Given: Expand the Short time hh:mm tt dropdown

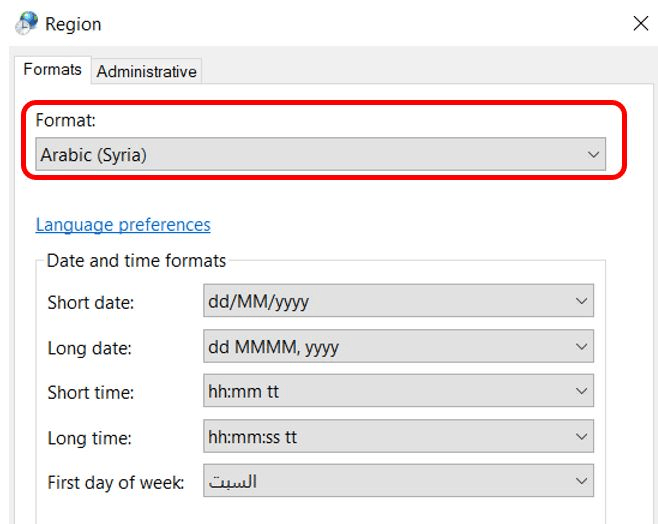Looking at the screenshot, I should [x=582, y=392].
